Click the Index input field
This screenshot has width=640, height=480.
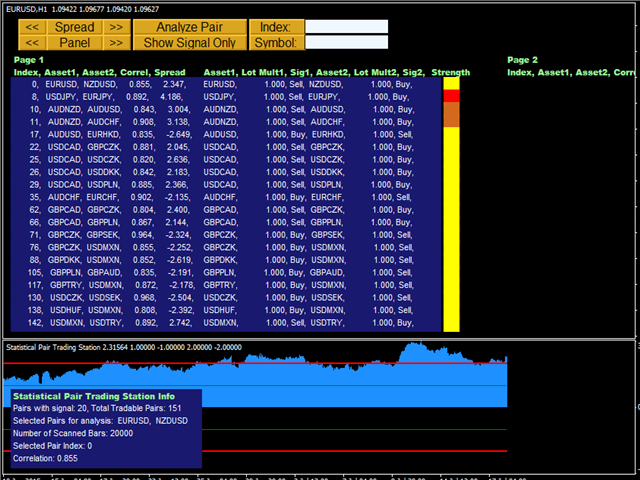point(345,27)
